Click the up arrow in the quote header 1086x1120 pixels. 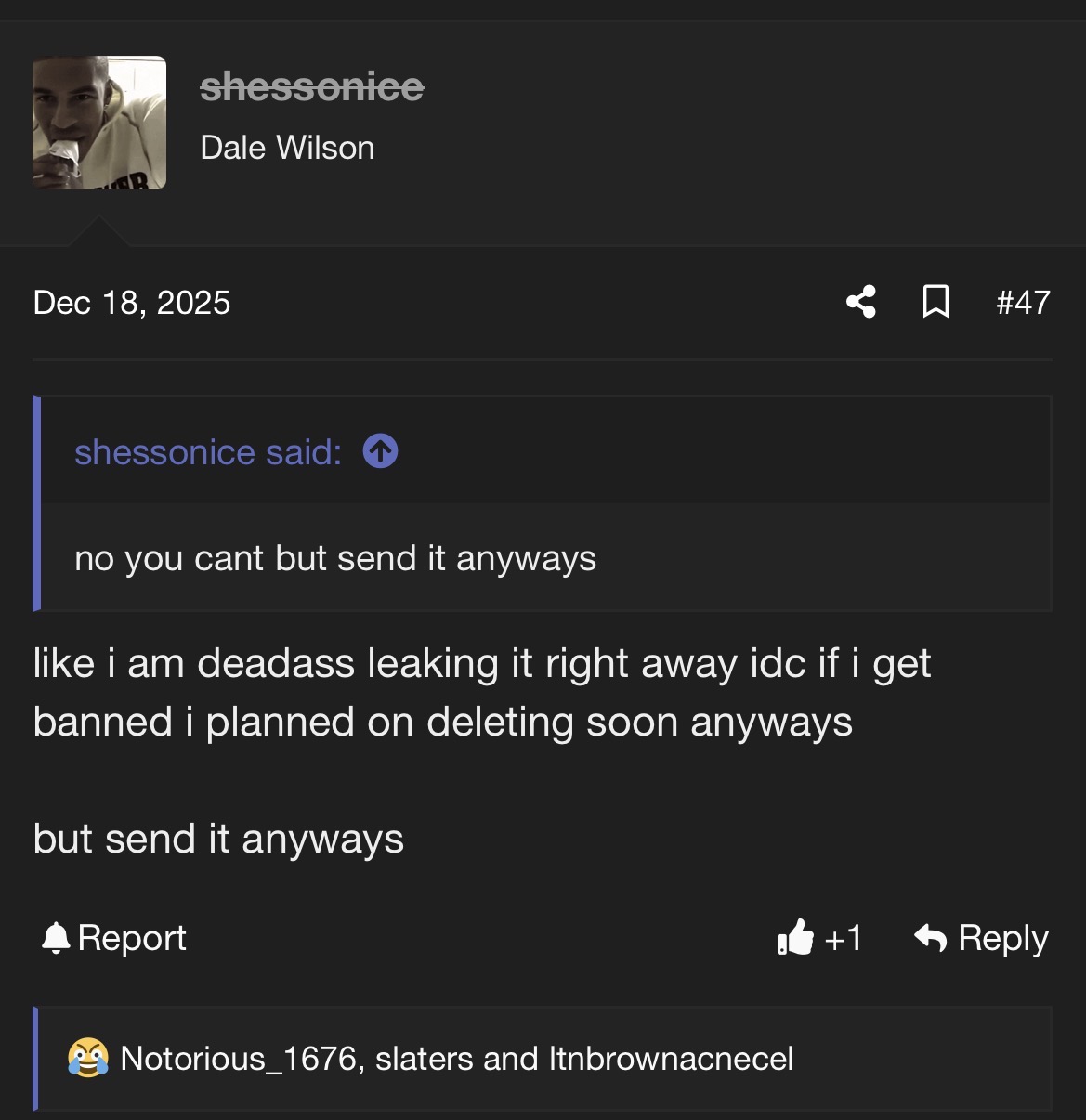[x=380, y=452]
